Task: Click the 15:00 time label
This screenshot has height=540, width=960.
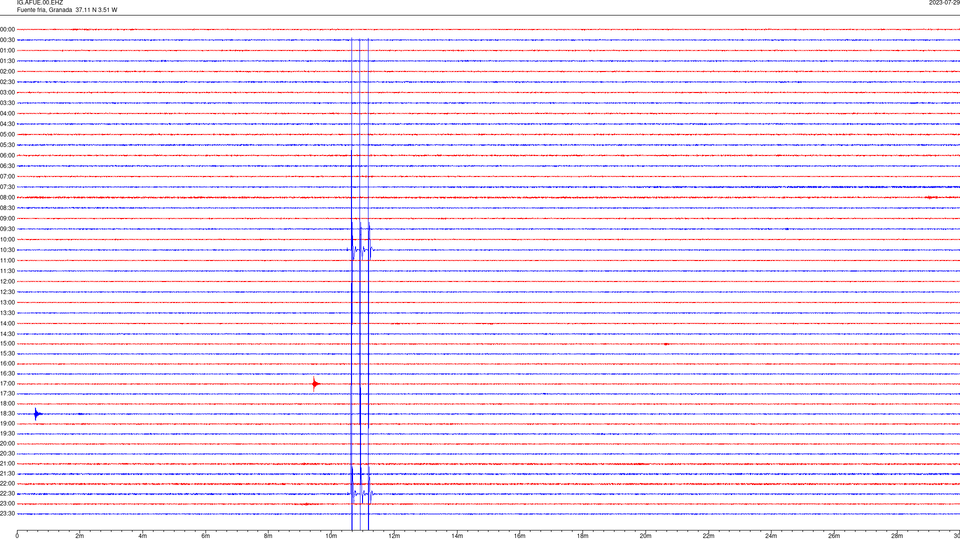Action: pyautogui.click(x=7, y=343)
